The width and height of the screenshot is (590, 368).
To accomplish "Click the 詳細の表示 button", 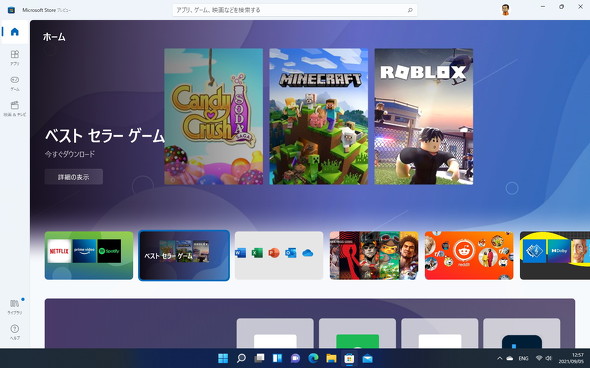I will click(x=73, y=177).
